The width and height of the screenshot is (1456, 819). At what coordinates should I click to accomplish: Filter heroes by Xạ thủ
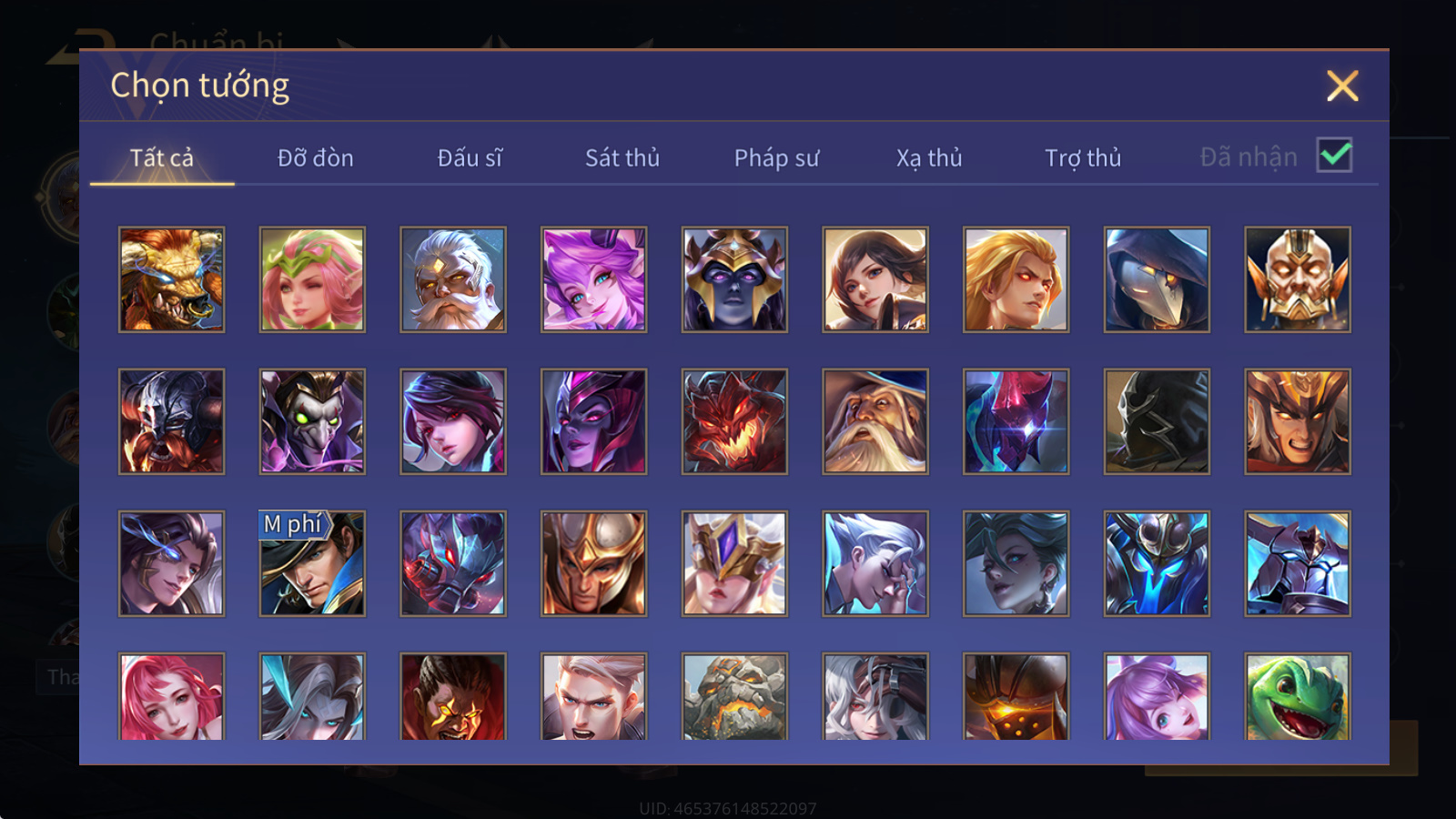click(929, 157)
